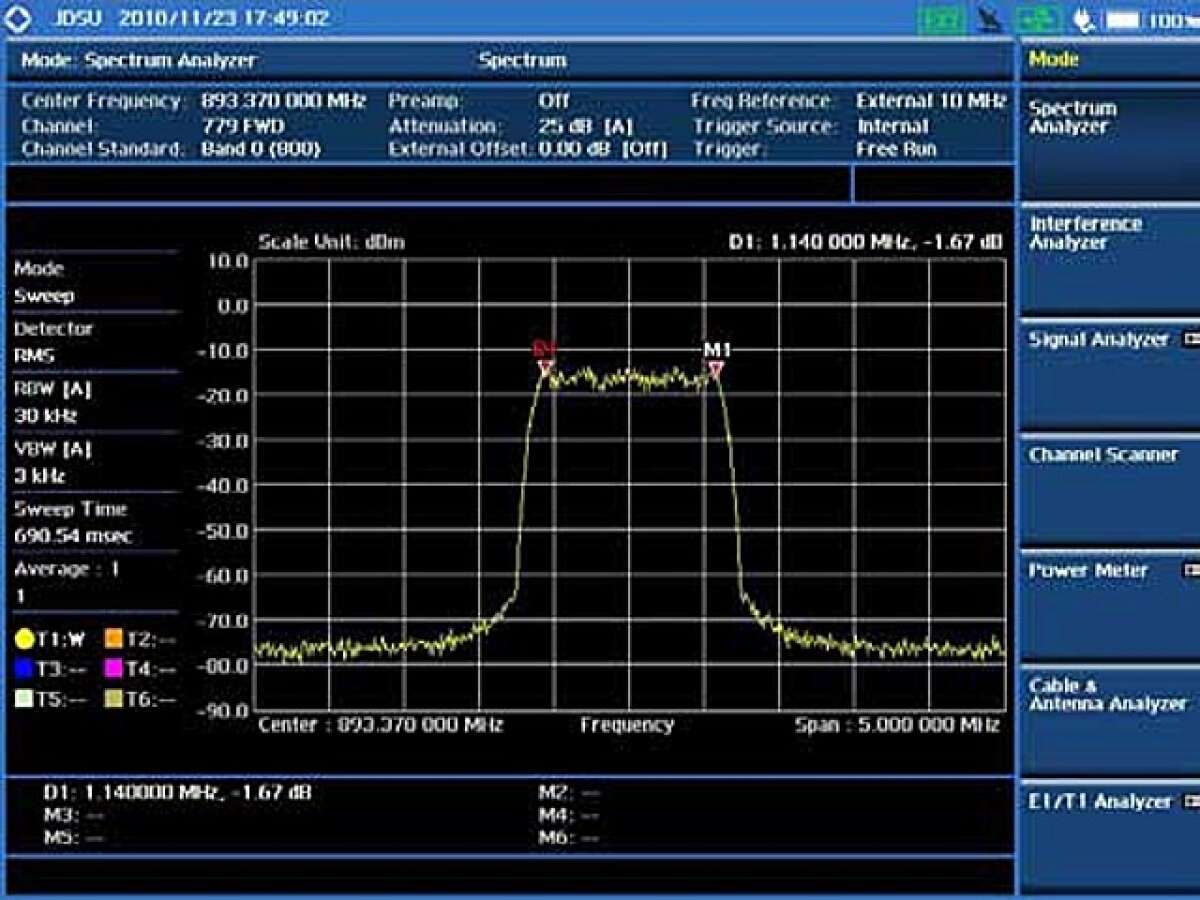Click the Average : 1 setting
This screenshot has height=900, width=1200.
tap(94, 582)
